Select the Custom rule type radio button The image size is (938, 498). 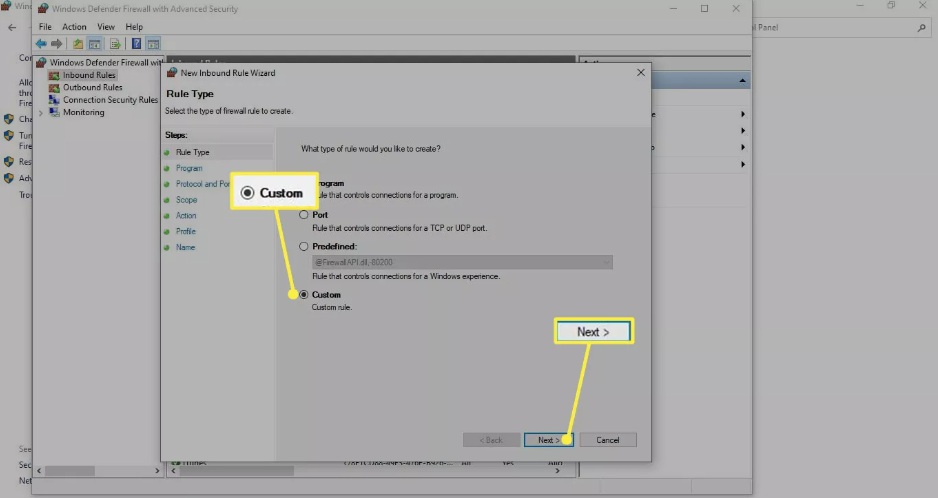click(x=304, y=294)
